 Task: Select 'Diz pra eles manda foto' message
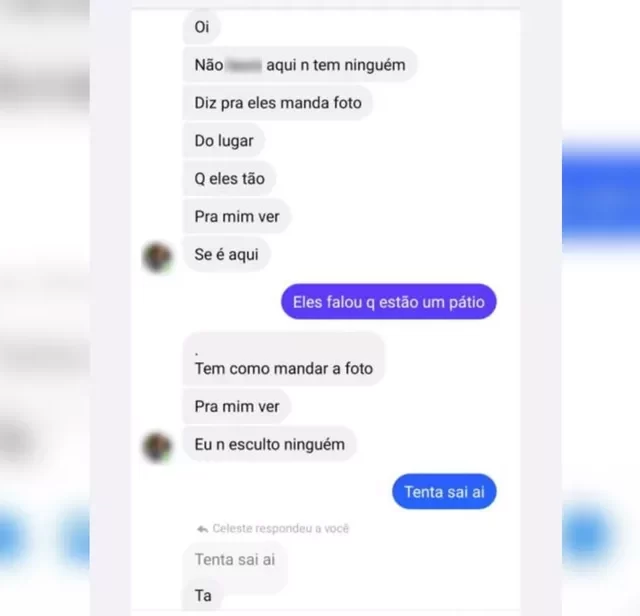278,103
